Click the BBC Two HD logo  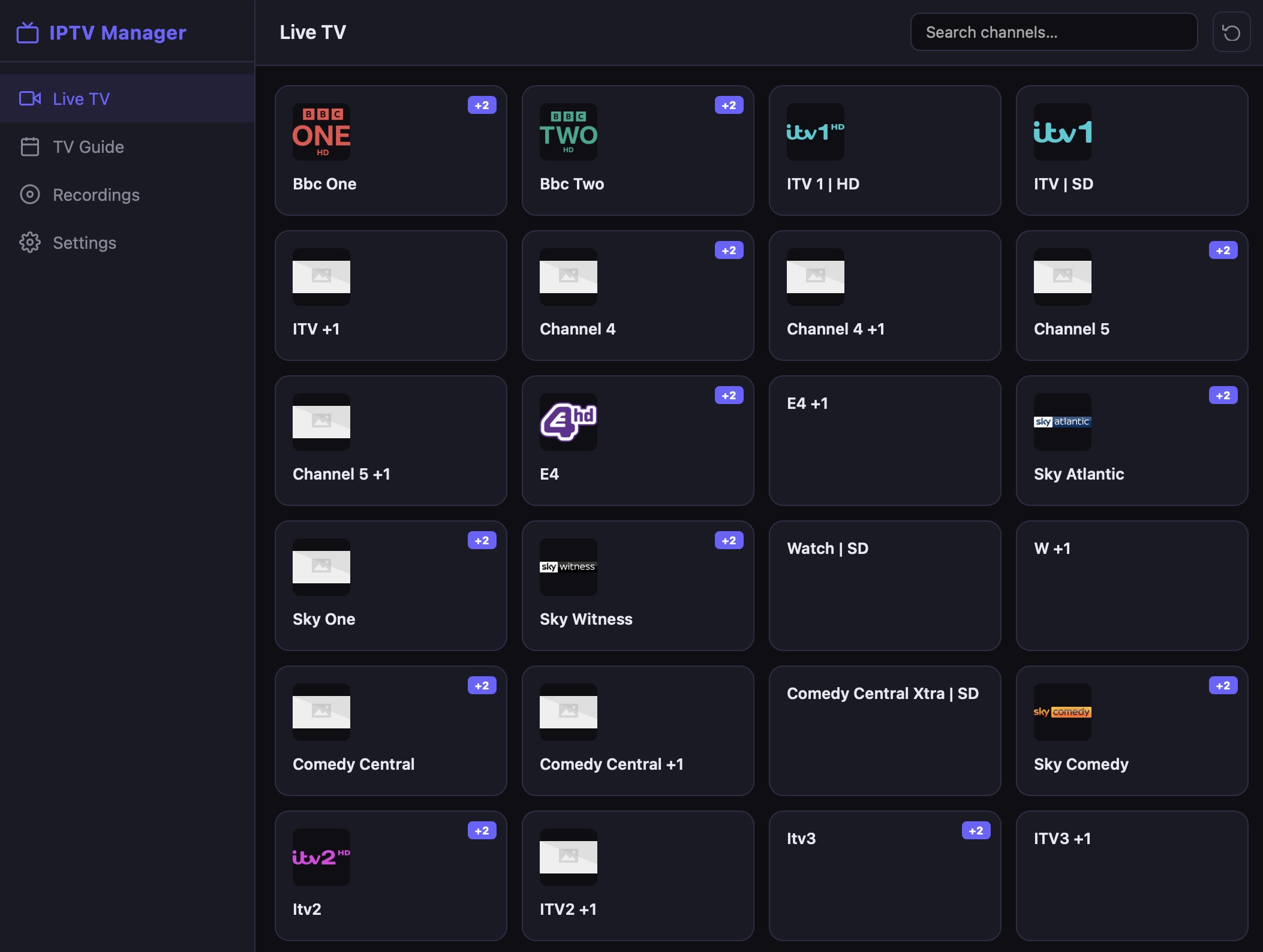(x=569, y=132)
